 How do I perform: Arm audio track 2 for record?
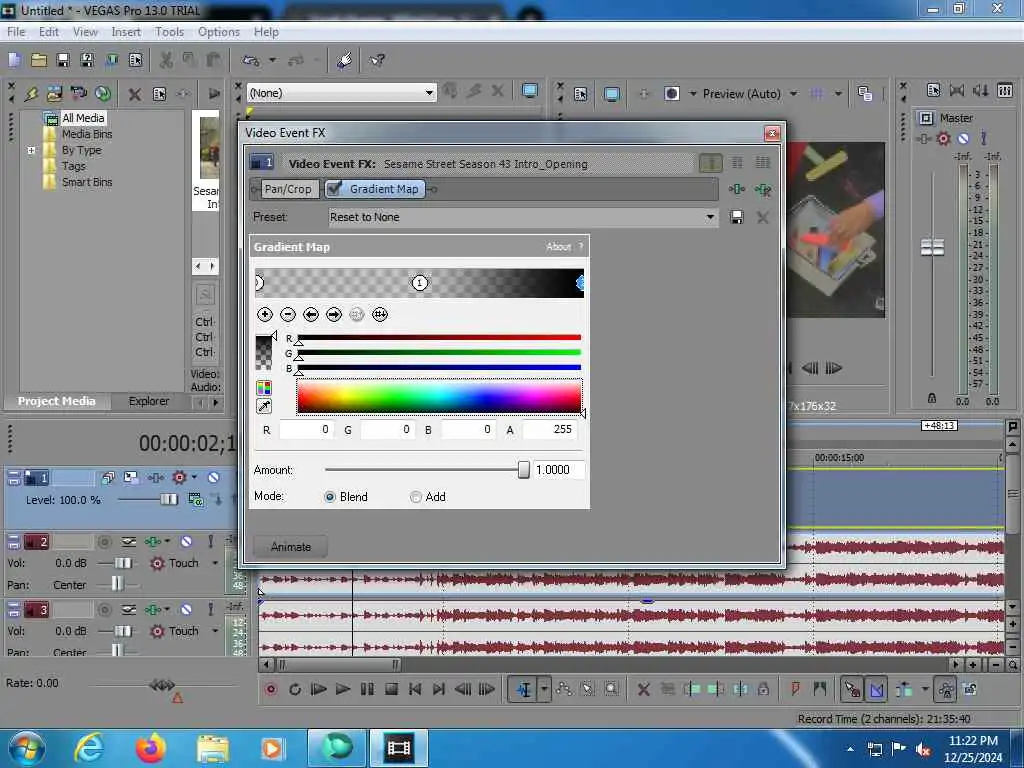click(104, 541)
